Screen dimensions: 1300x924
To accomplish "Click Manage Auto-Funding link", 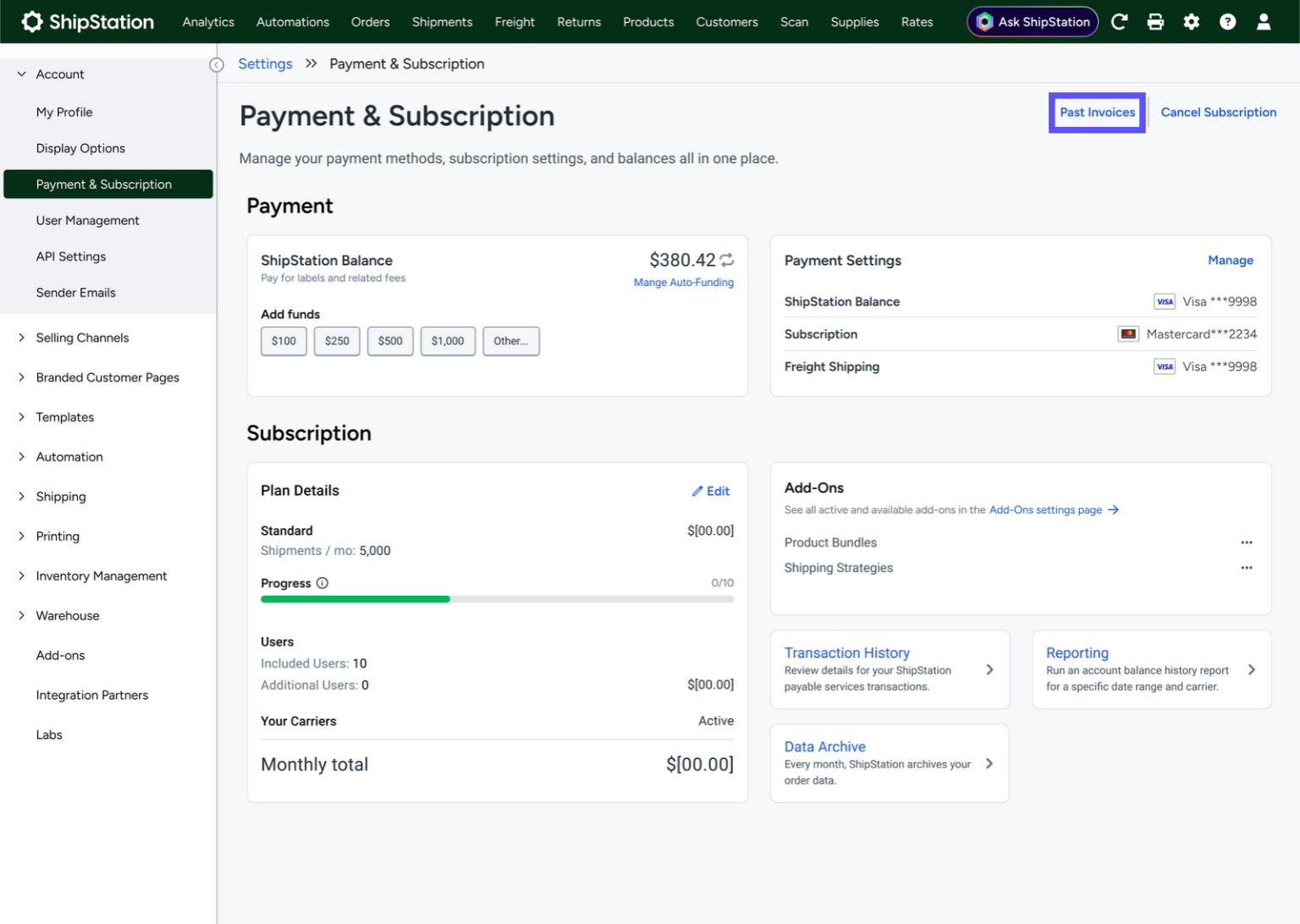I will pos(684,283).
